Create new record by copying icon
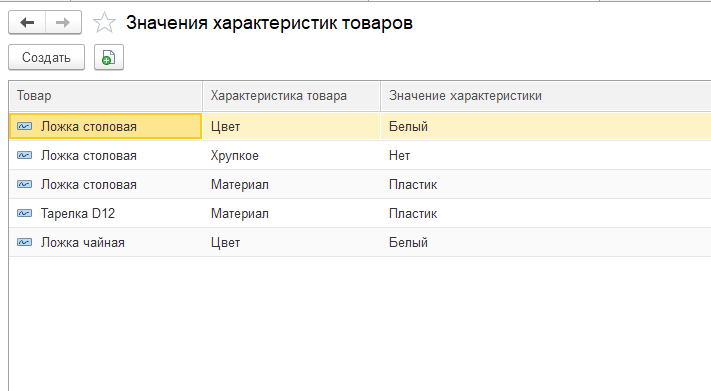The image size is (711, 391). [x=109, y=57]
